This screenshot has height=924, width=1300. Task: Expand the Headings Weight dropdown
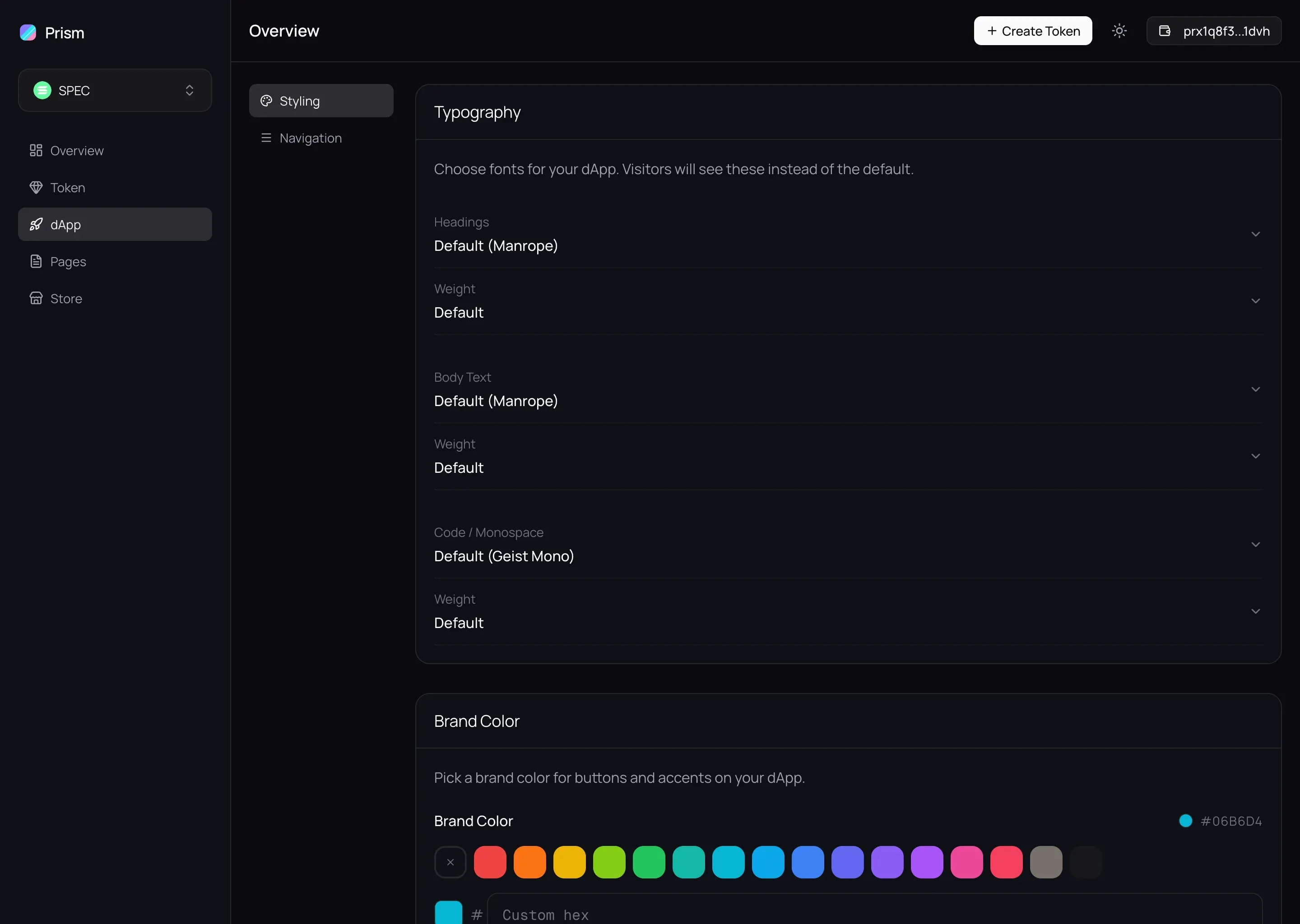click(848, 301)
